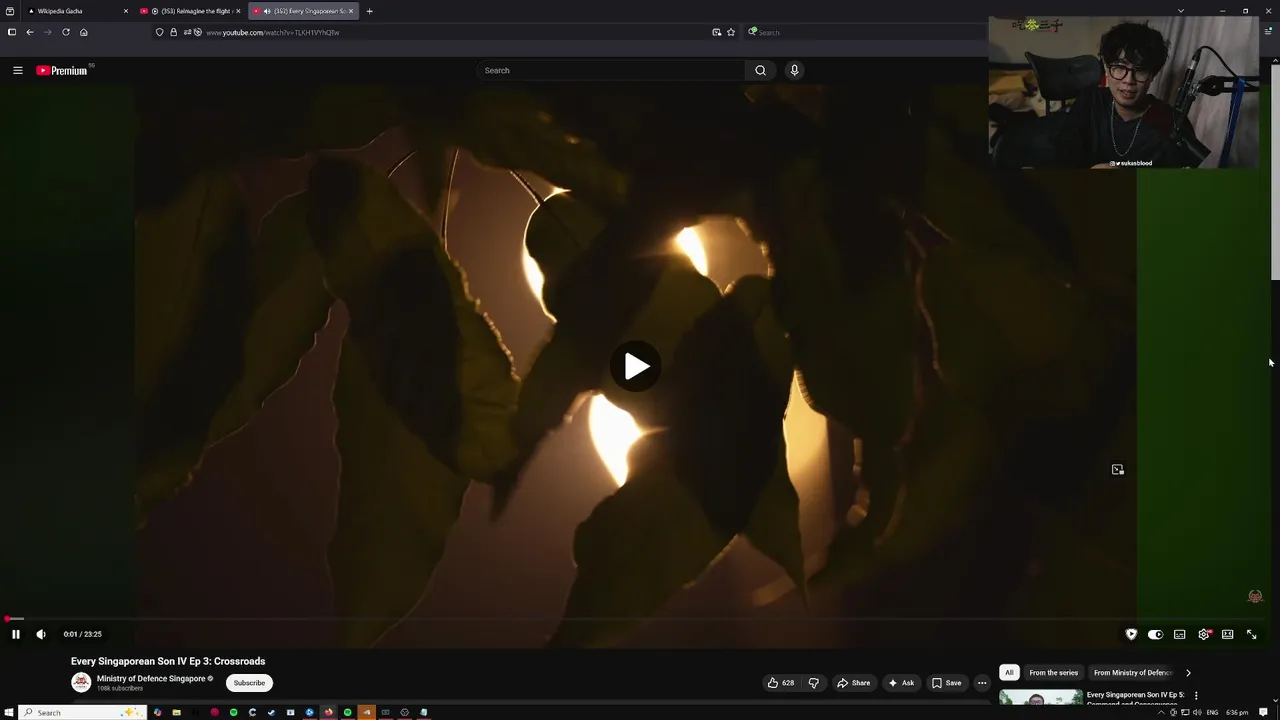The image size is (1280, 720).
Task: Enter full screen from the player
Action: pyautogui.click(x=1251, y=634)
